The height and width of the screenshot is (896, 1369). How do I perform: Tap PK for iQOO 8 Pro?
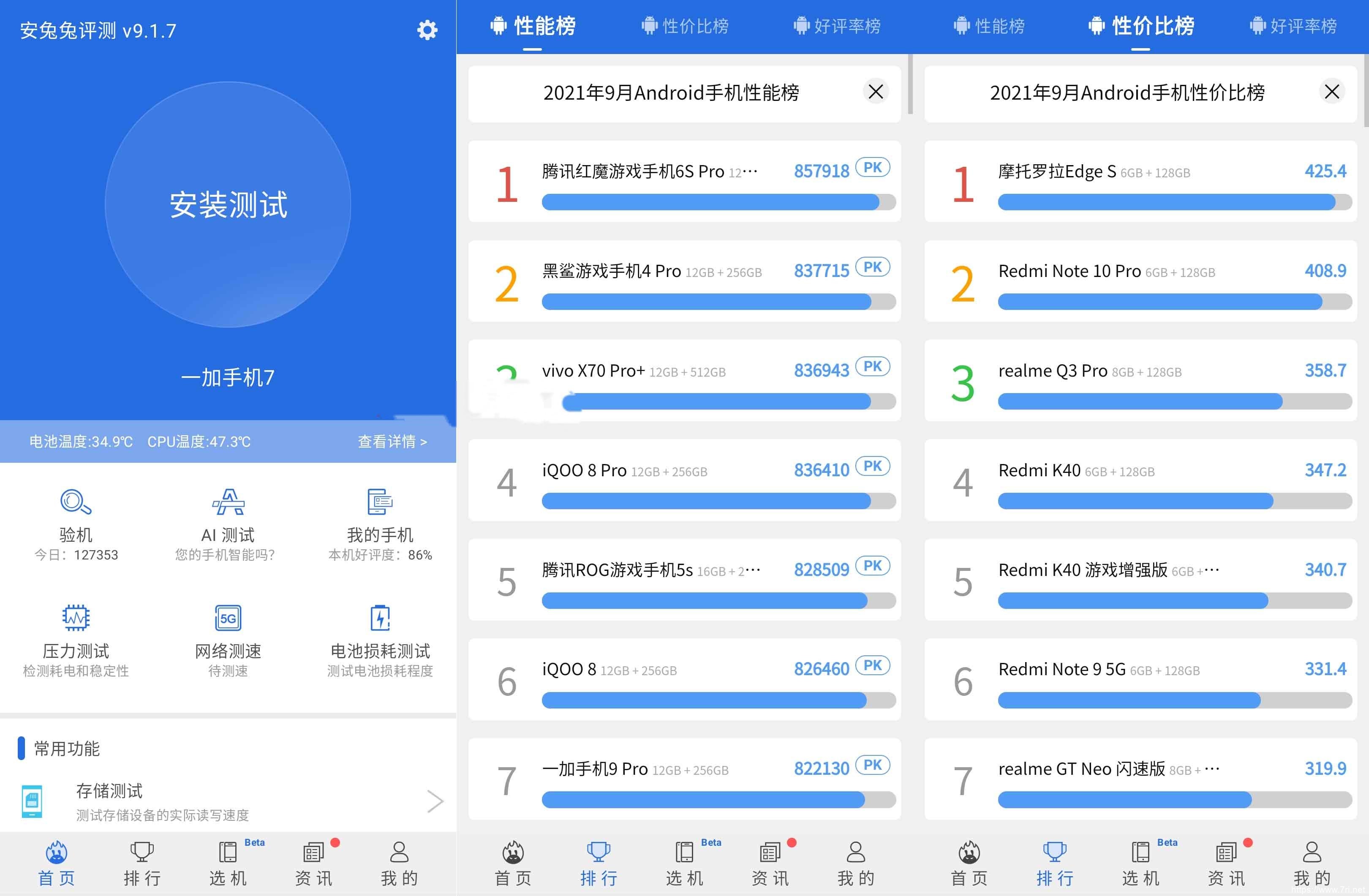[x=873, y=466]
